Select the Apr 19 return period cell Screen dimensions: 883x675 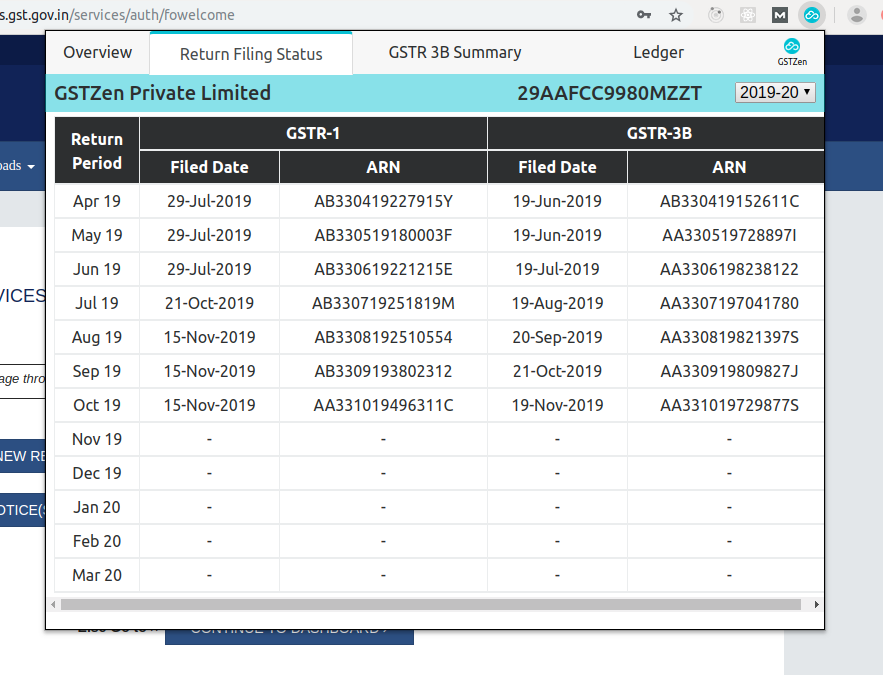click(x=97, y=202)
